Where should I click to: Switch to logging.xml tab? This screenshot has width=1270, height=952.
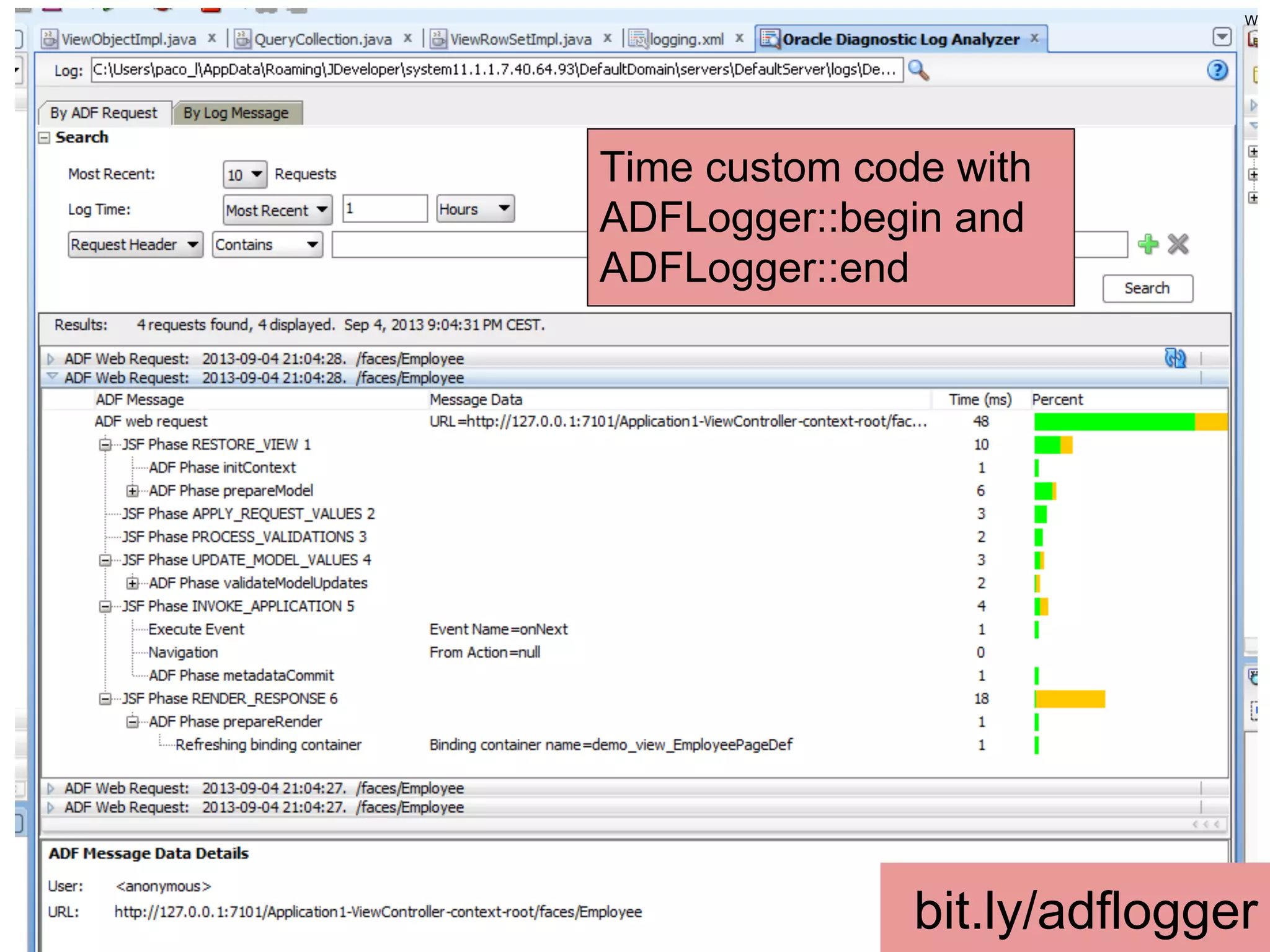[x=686, y=40]
